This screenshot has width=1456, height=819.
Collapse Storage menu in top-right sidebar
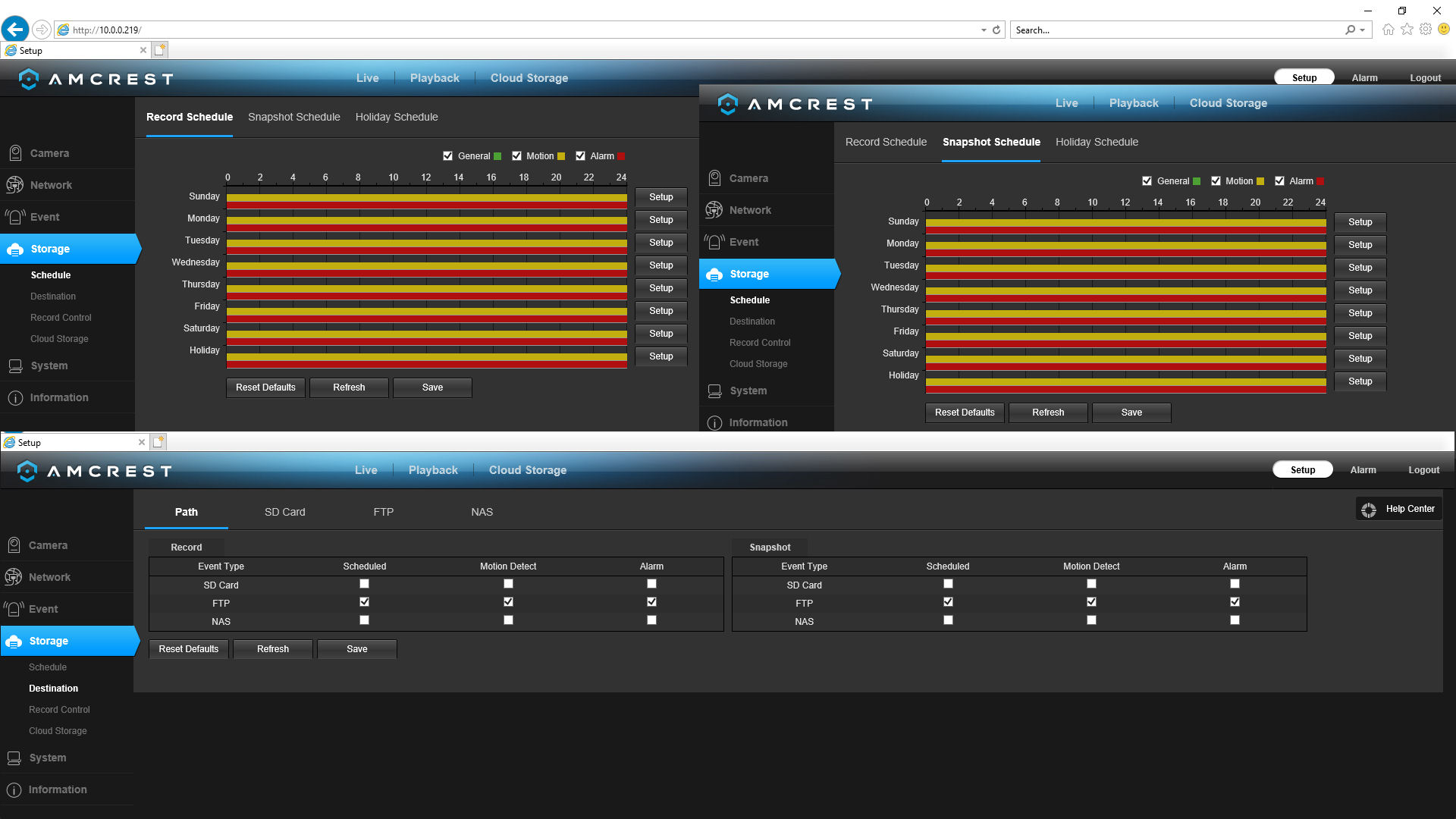pos(769,274)
